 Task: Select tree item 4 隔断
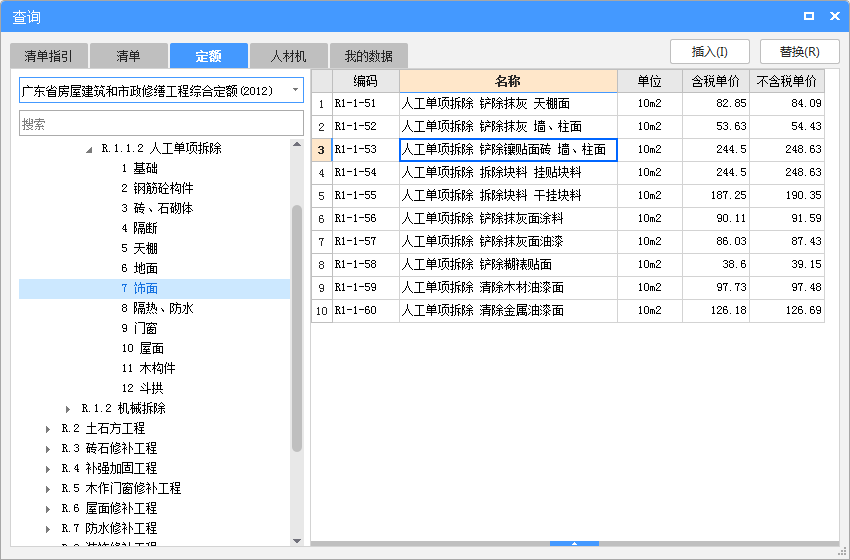(139, 228)
